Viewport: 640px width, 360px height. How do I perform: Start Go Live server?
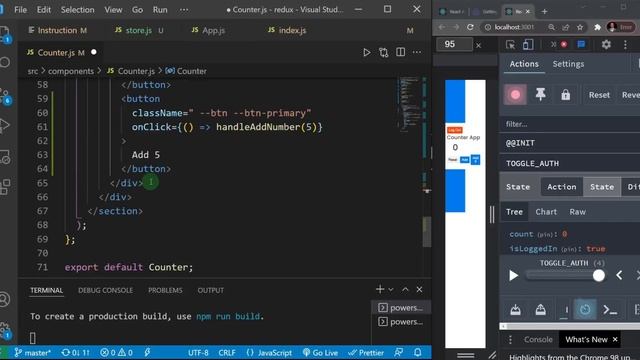click(320, 353)
